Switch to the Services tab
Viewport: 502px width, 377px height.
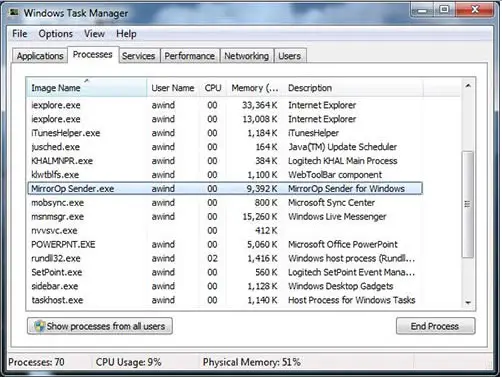(138, 56)
